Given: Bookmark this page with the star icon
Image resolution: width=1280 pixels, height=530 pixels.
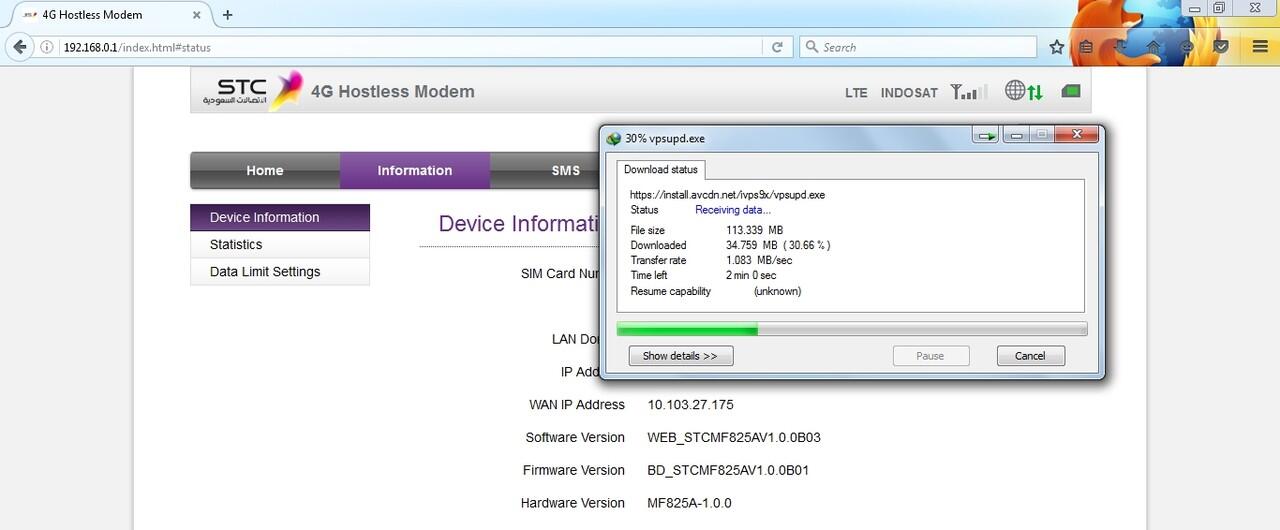Looking at the screenshot, I should [1057, 47].
